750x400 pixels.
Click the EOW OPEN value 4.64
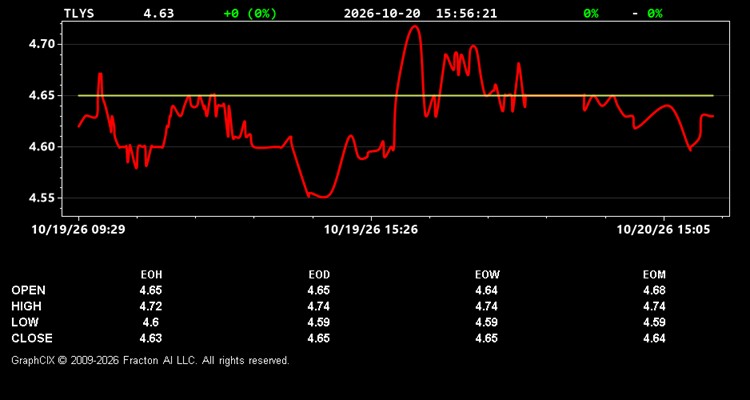486,290
